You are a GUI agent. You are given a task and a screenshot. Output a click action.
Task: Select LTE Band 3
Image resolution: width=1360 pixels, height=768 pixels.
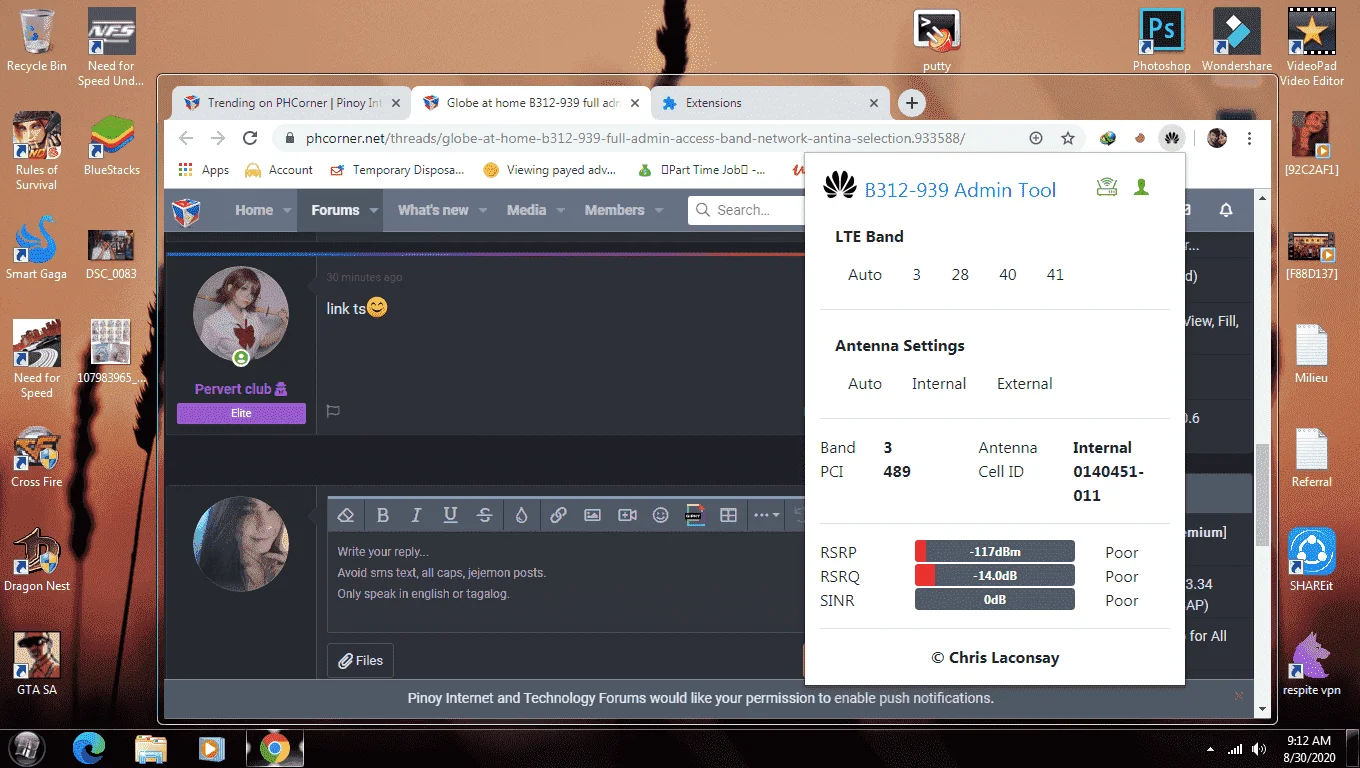click(x=916, y=275)
